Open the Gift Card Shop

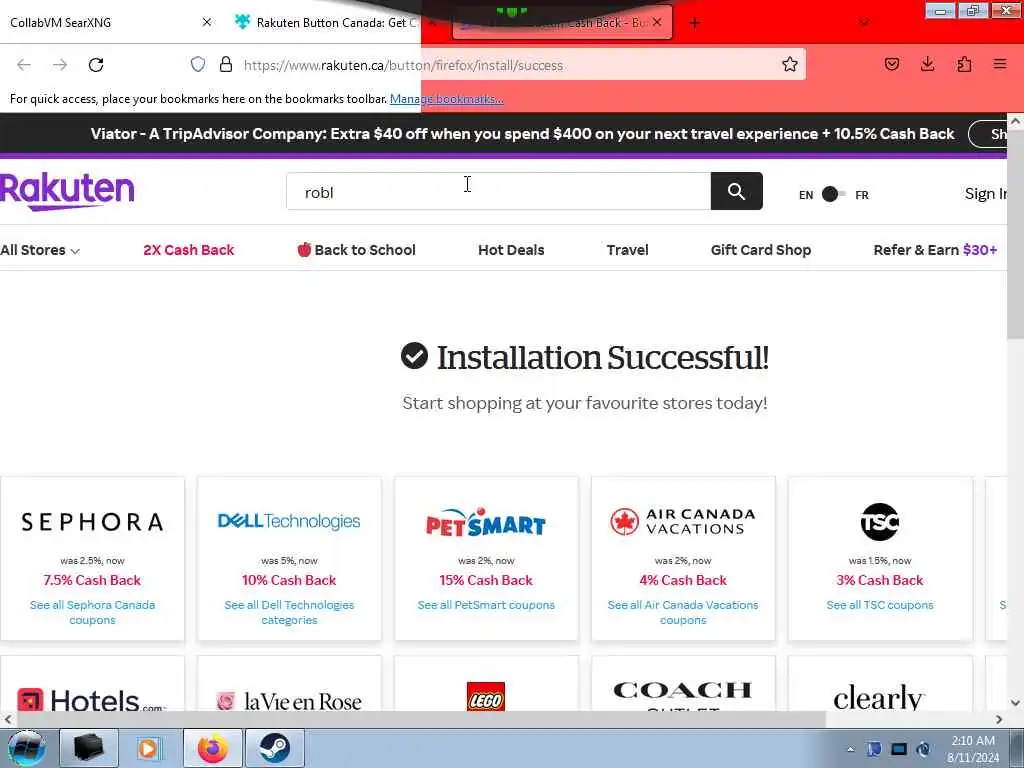[x=761, y=250]
